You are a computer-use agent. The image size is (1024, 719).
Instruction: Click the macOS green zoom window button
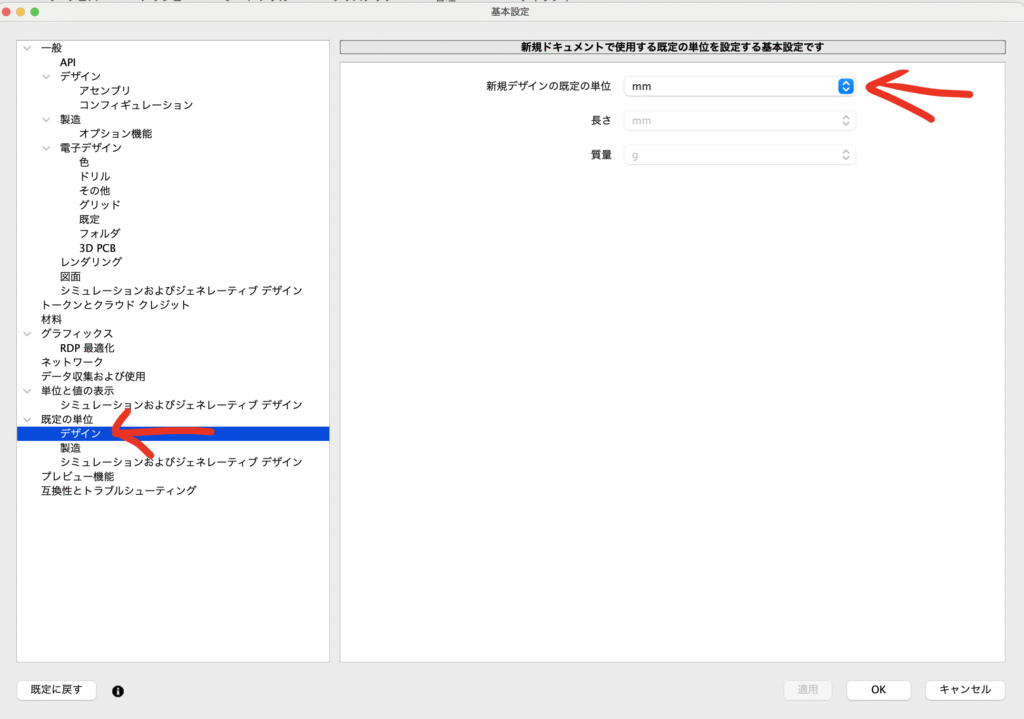click(x=35, y=11)
